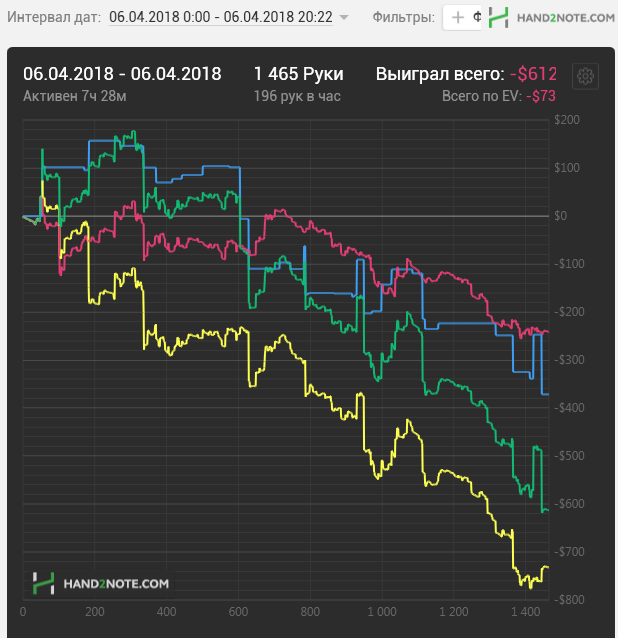Click the chart title date range heading
618x638 pixels.
coord(122,74)
